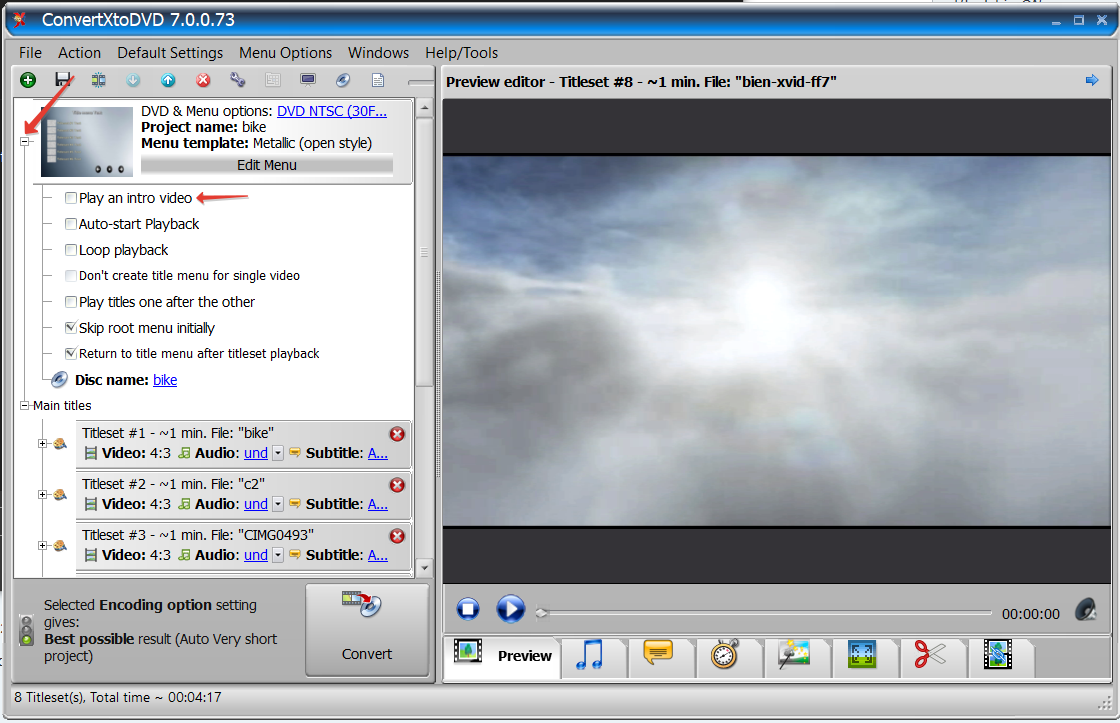Click the traffic light encoding quality indicator
Screen dimensions: 1120x723
pos(27,630)
